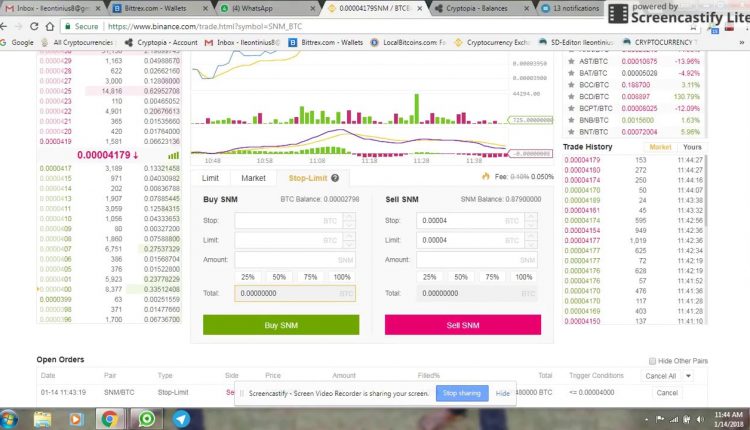Set sell amount to 75%
This screenshot has width=750, height=430.
pos(492,277)
